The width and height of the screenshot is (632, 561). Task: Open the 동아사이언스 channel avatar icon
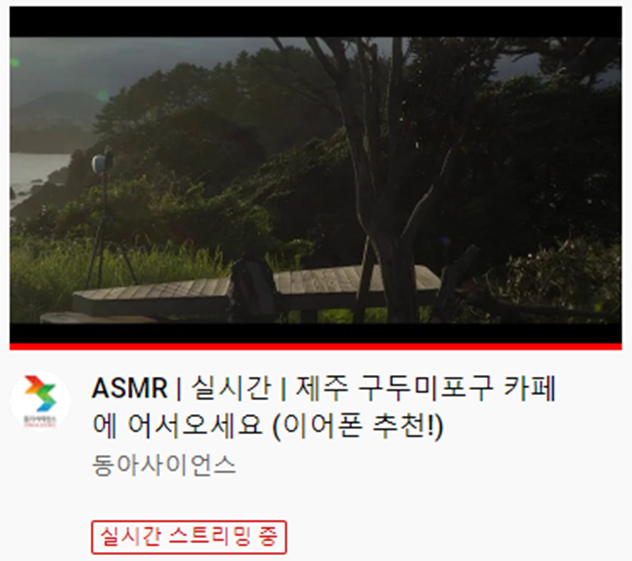pyautogui.click(x=40, y=401)
